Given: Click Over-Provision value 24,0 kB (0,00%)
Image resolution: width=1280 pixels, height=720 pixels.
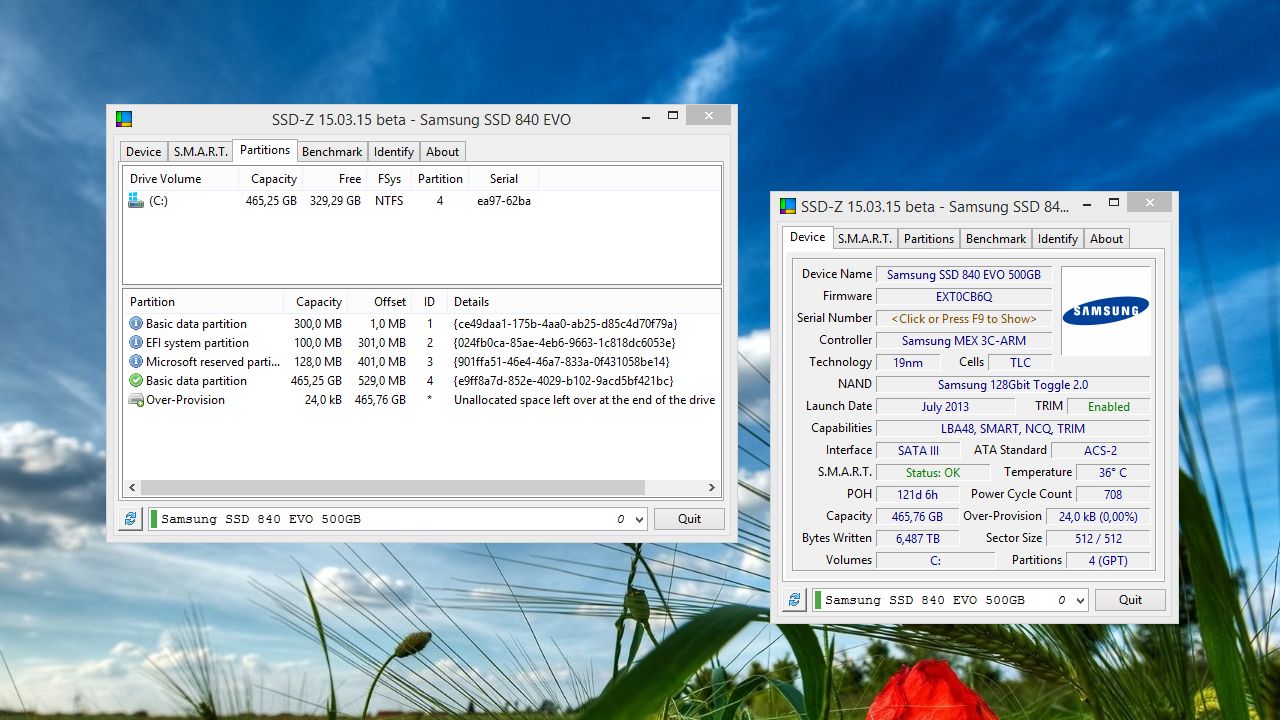Looking at the screenshot, I should (1098, 517).
